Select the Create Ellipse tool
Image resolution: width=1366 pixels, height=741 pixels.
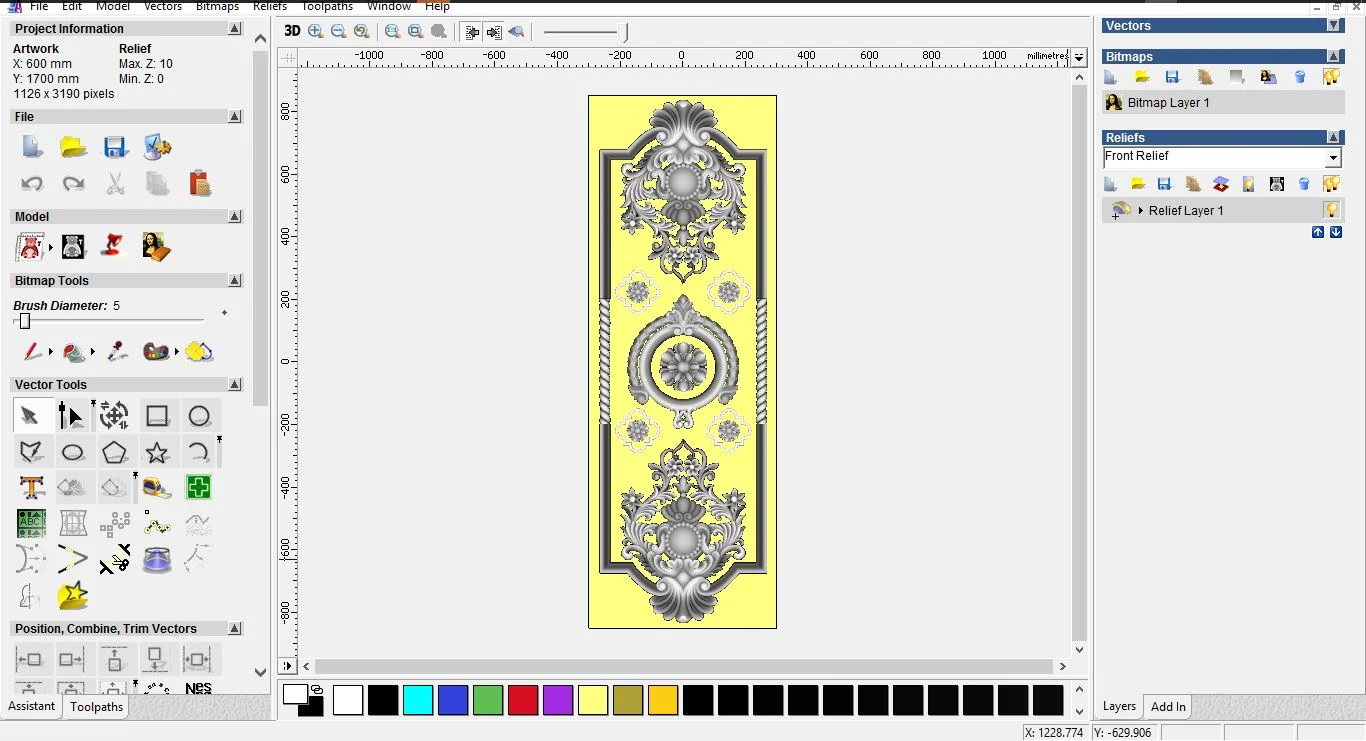(73, 453)
